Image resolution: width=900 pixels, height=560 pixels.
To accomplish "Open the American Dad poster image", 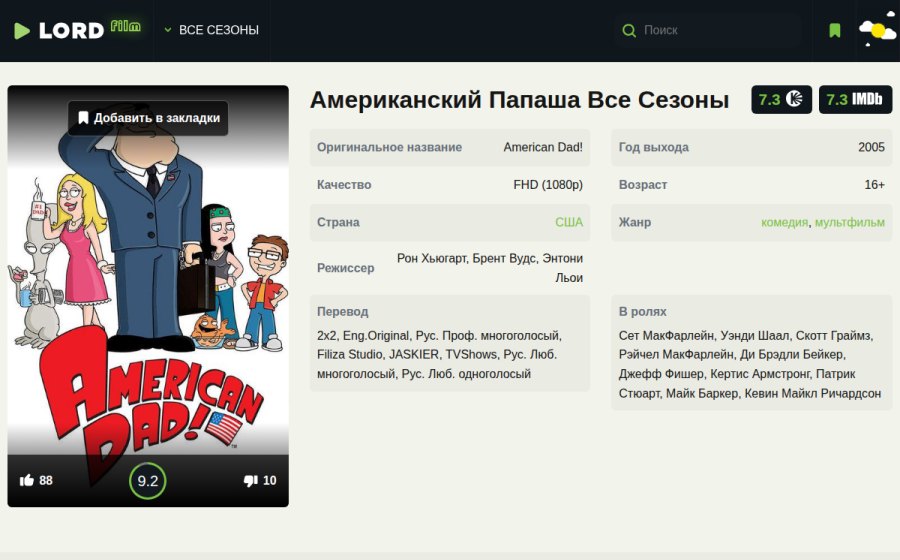I will [148, 295].
